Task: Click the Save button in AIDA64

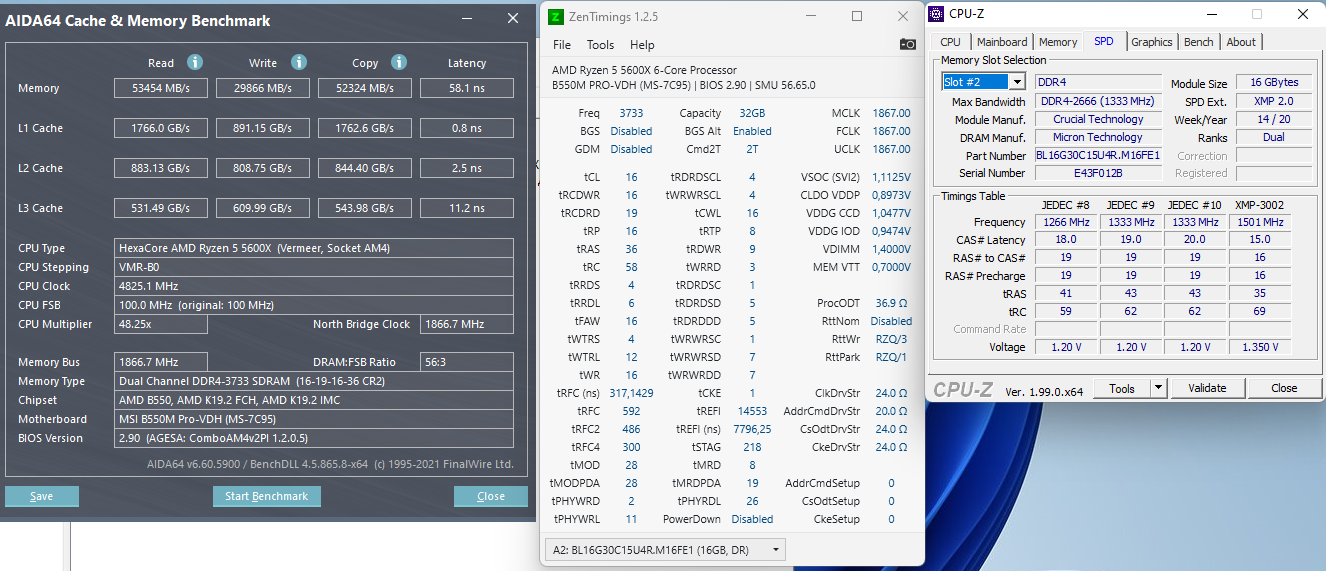Action: tap(42, 497)
